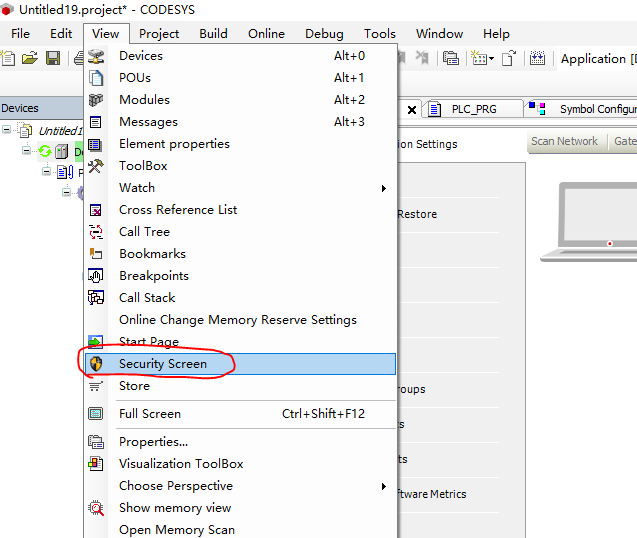Select Messages menu entry text
This screenshot has height=538, width=637.
coord(148,122)
